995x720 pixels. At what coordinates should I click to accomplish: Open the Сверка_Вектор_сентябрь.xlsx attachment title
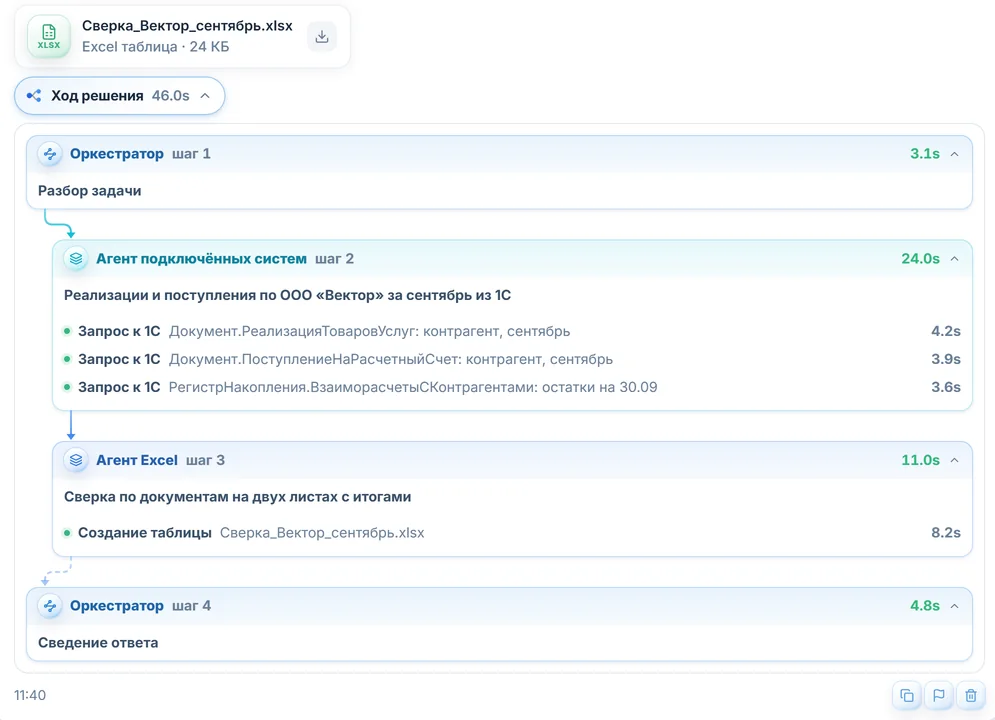pyautogui.click(x=187, y=26)
